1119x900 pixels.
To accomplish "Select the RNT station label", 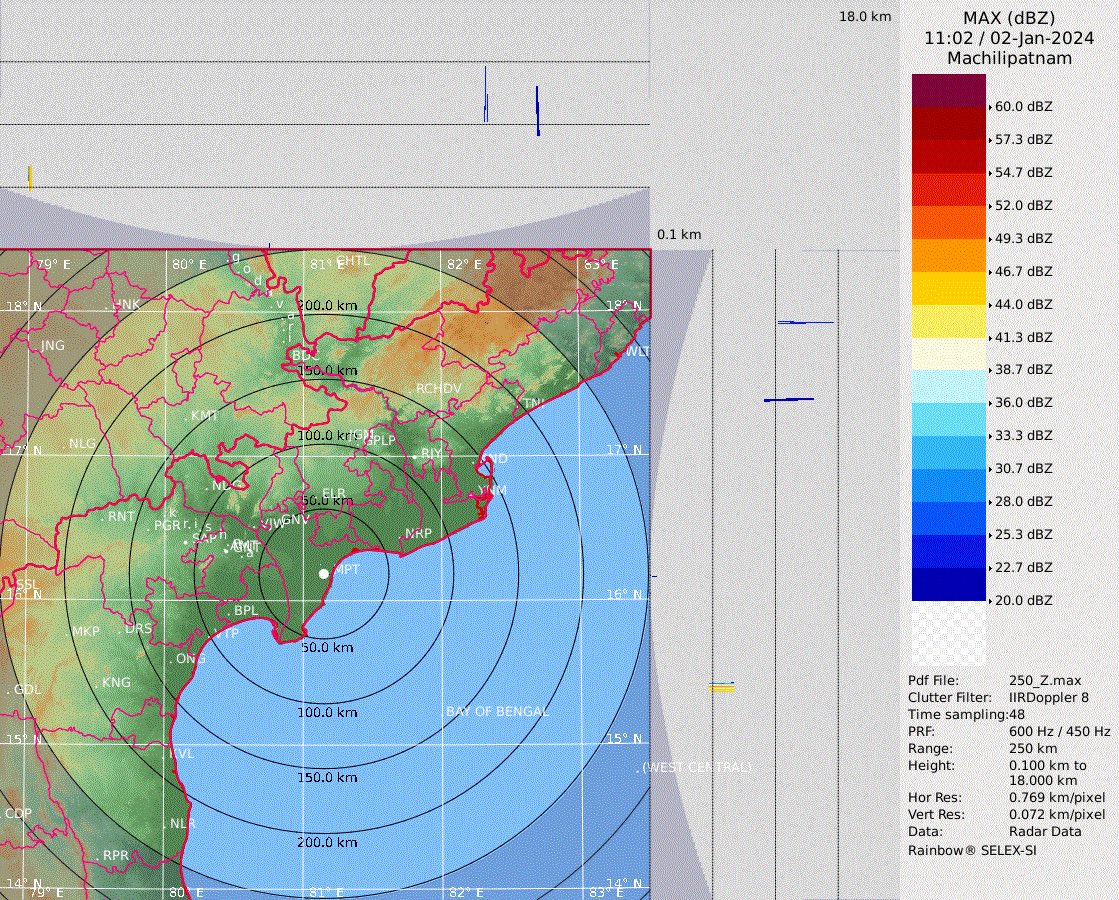I will tap(121, 516).
